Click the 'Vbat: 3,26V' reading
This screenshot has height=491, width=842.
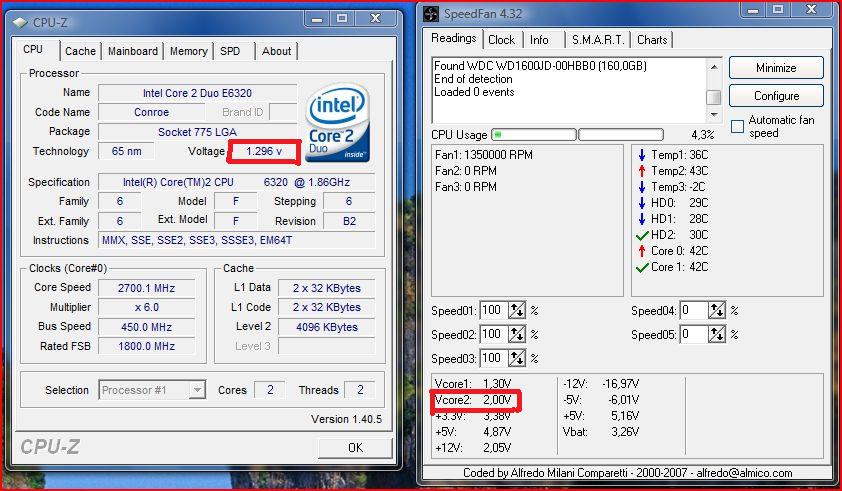(601, 431)
